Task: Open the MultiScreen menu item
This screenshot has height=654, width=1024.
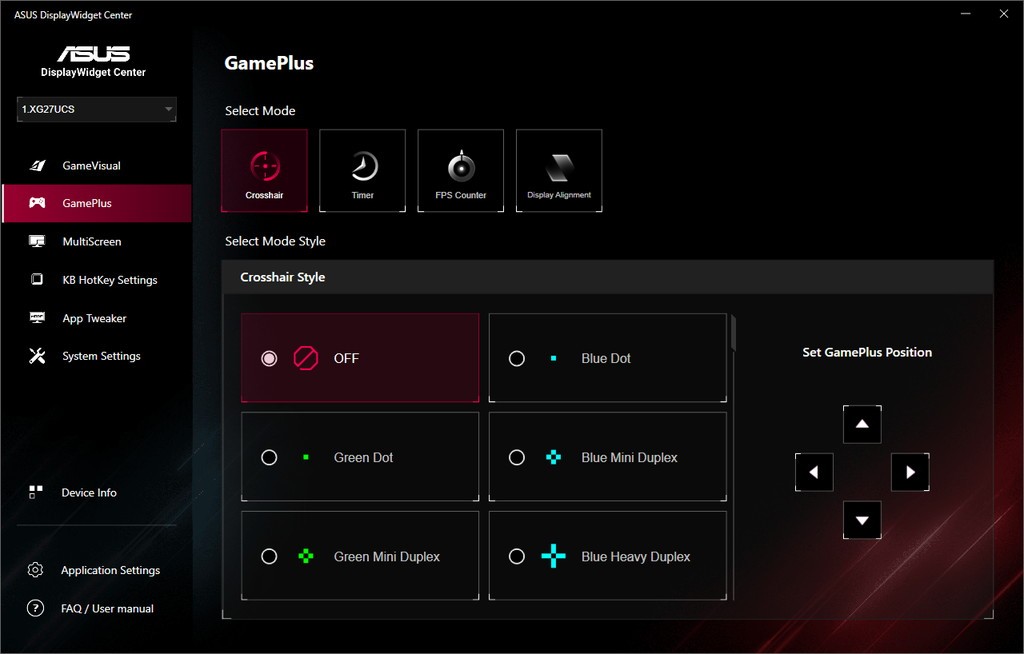Action: [x=97, y=241]
